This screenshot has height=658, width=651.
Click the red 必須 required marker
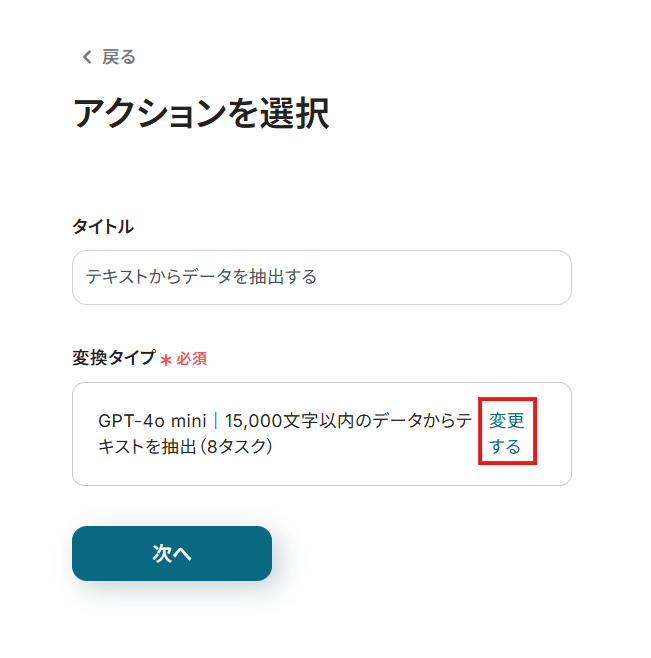192,359
